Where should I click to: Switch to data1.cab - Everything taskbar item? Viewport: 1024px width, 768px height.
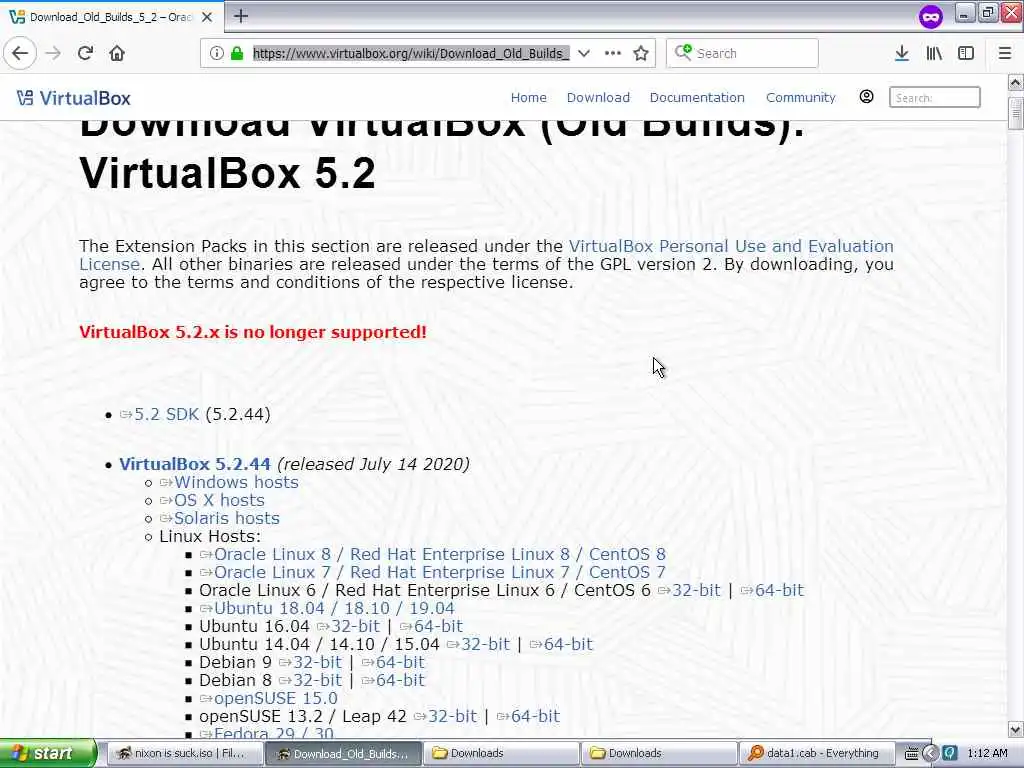(815, 753)
